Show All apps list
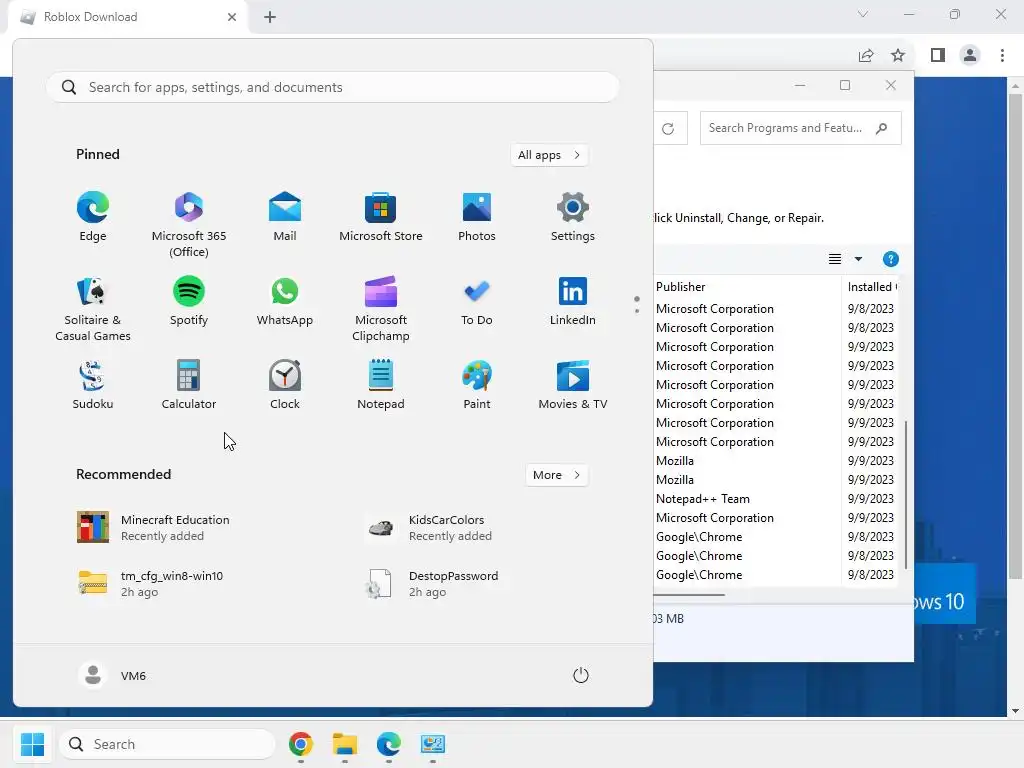1024x768 pixels. (549, 155)
